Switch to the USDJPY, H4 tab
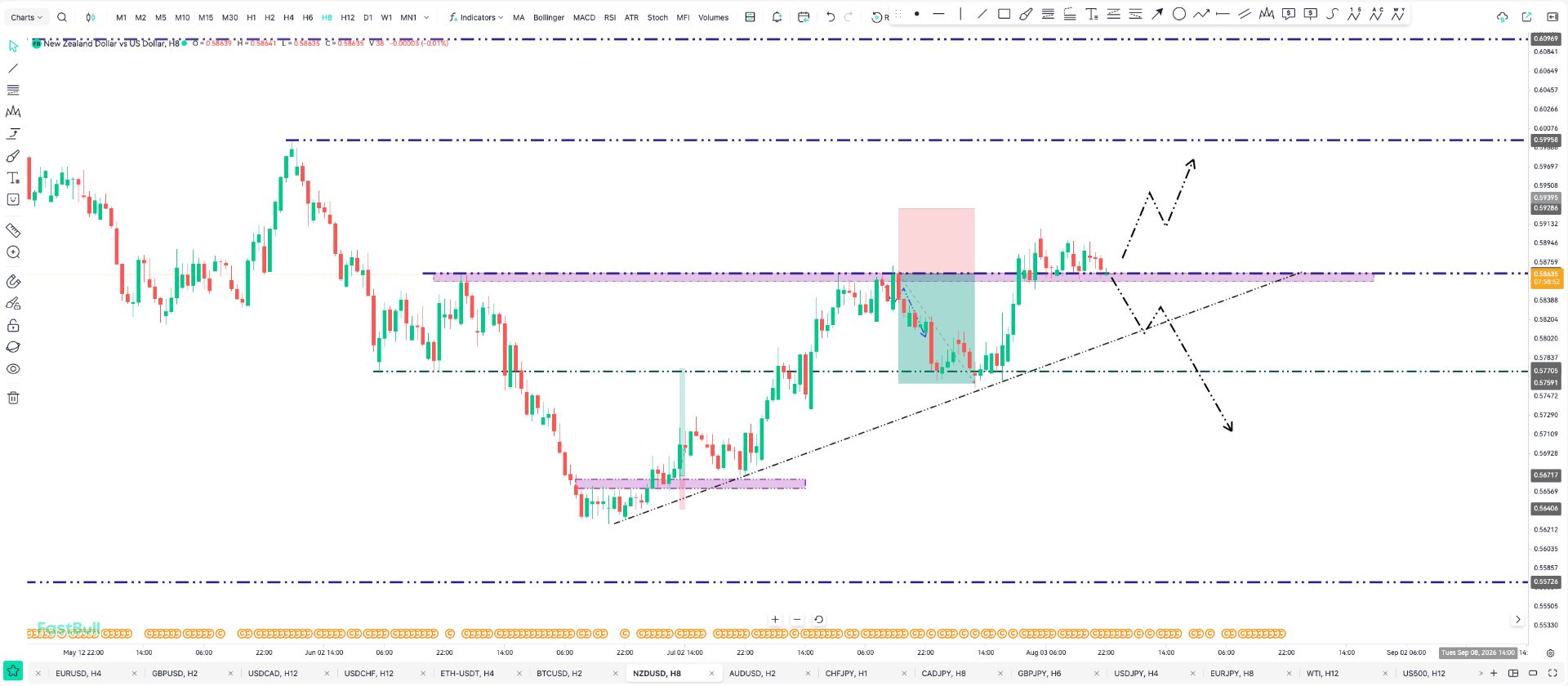The height and width of the screenshot is (686, 1568). click(1136, 674)
